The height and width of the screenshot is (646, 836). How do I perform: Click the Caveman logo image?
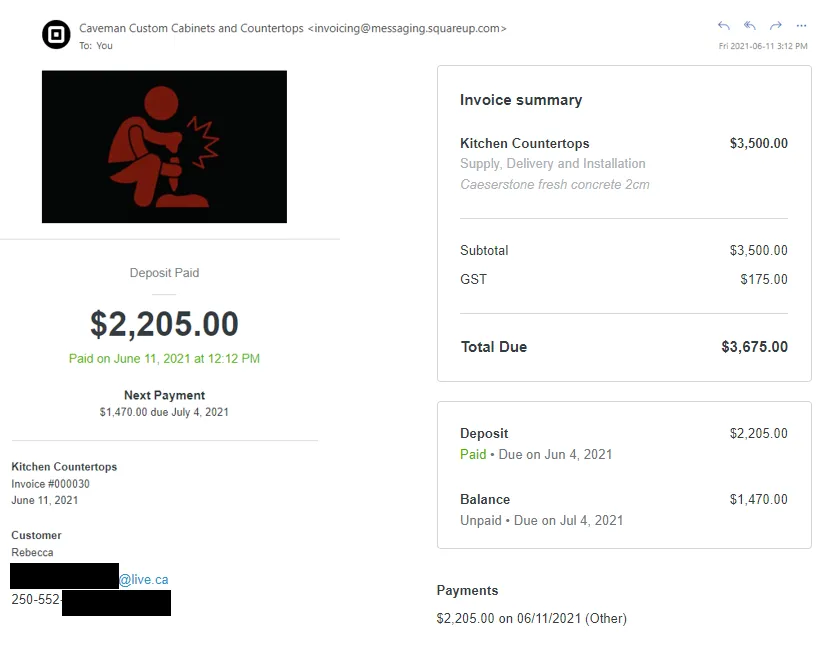pyautogui.click(x=164, y=146)
